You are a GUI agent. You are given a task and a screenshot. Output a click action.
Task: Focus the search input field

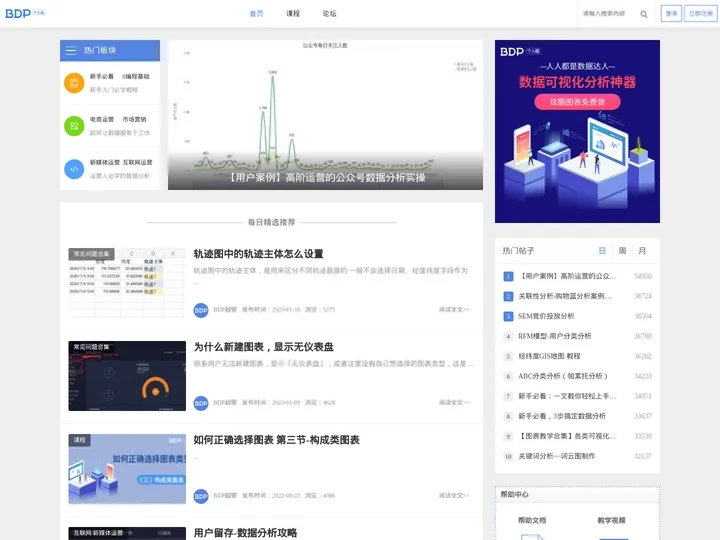click(x=606, y=14)
